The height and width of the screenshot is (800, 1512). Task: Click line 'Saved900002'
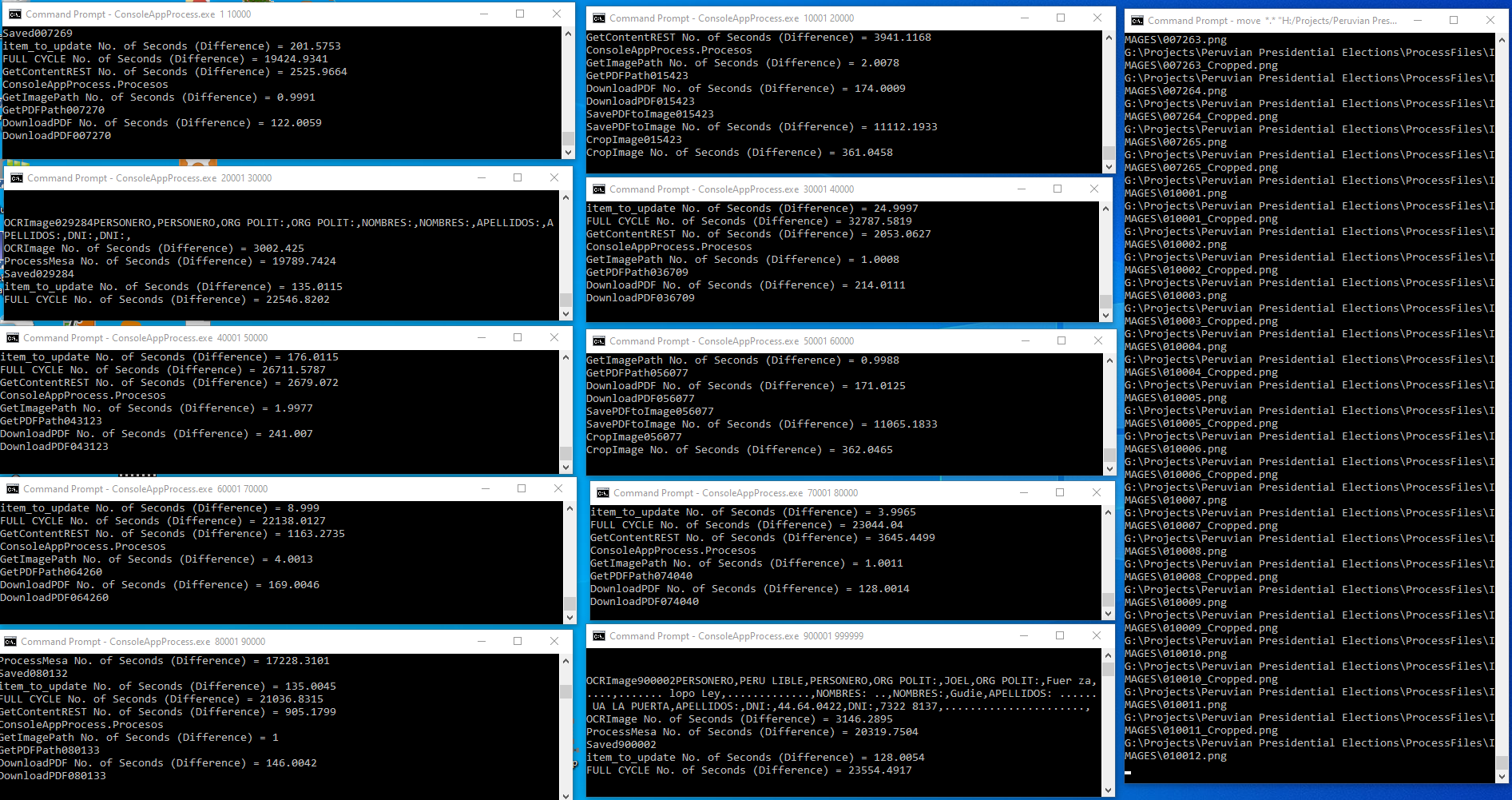(x=621, y=745)
